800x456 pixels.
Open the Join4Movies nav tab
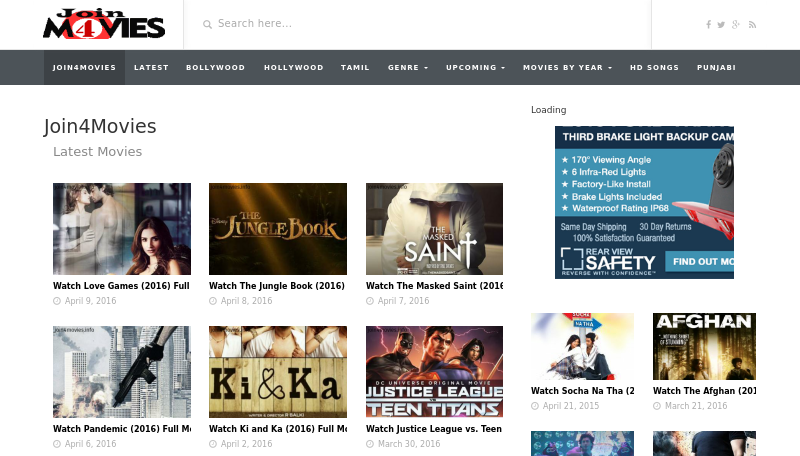click(x=84, y=67)
